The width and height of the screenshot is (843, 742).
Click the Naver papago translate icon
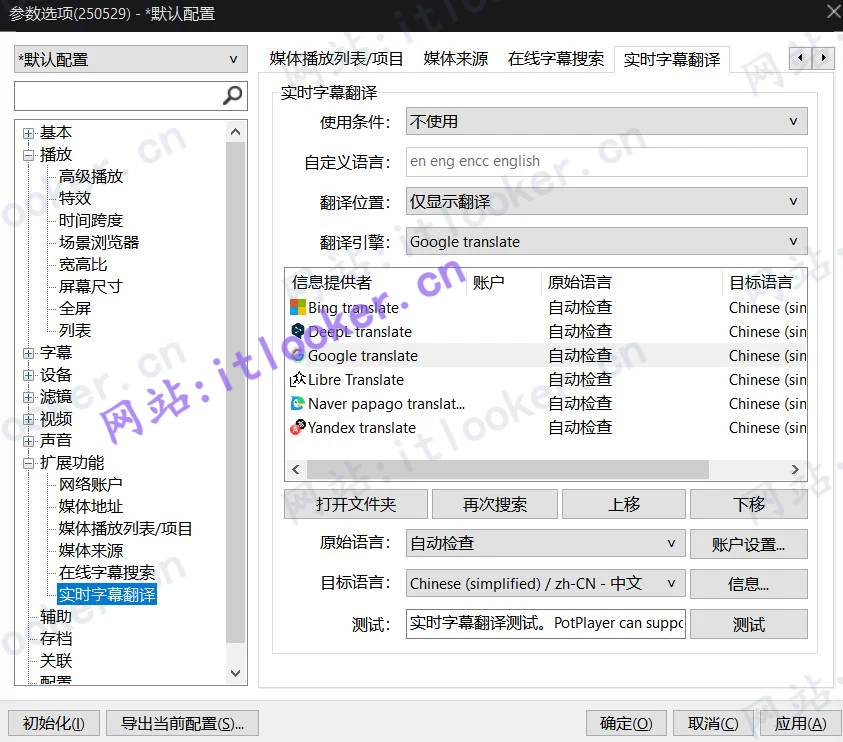click(298, 404)
